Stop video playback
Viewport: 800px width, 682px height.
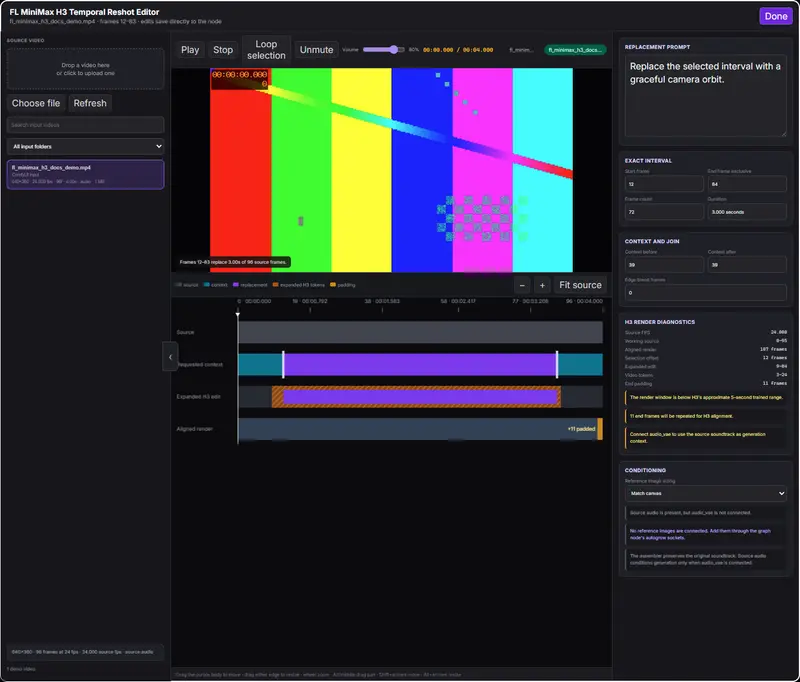pos(223,50)
